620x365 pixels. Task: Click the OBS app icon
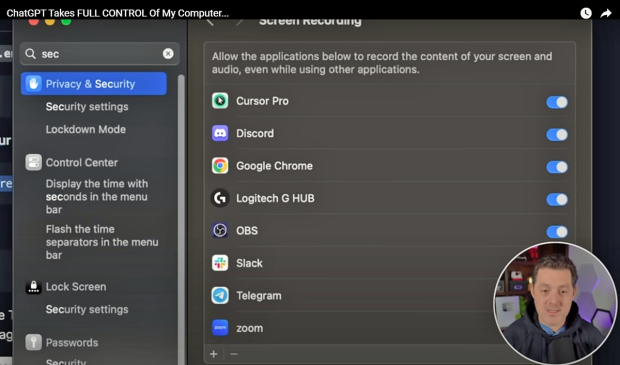[220, 231]
